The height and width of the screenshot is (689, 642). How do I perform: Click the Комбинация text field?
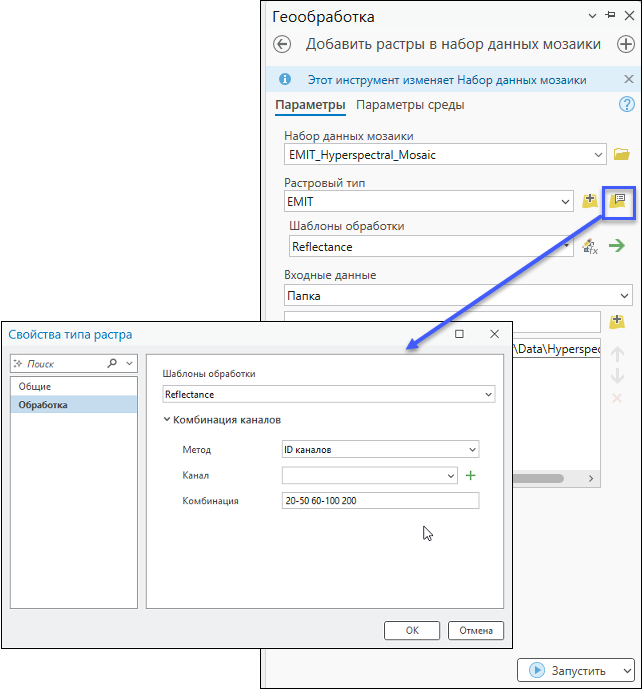380,500
